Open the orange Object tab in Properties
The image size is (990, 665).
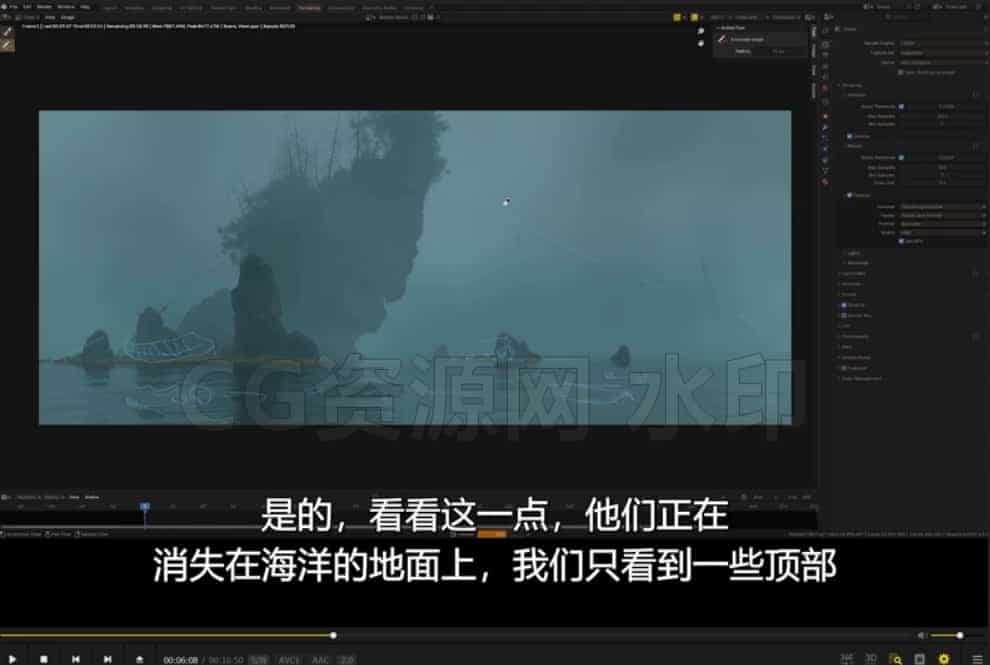pos(825,116)
